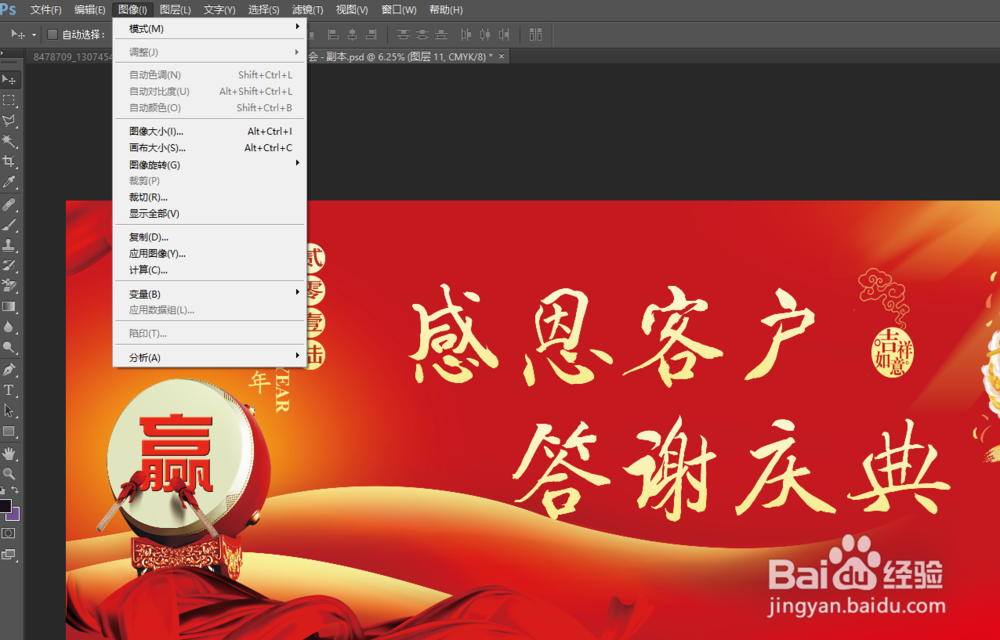Click distribute vertical centers icon

point(422,34)
